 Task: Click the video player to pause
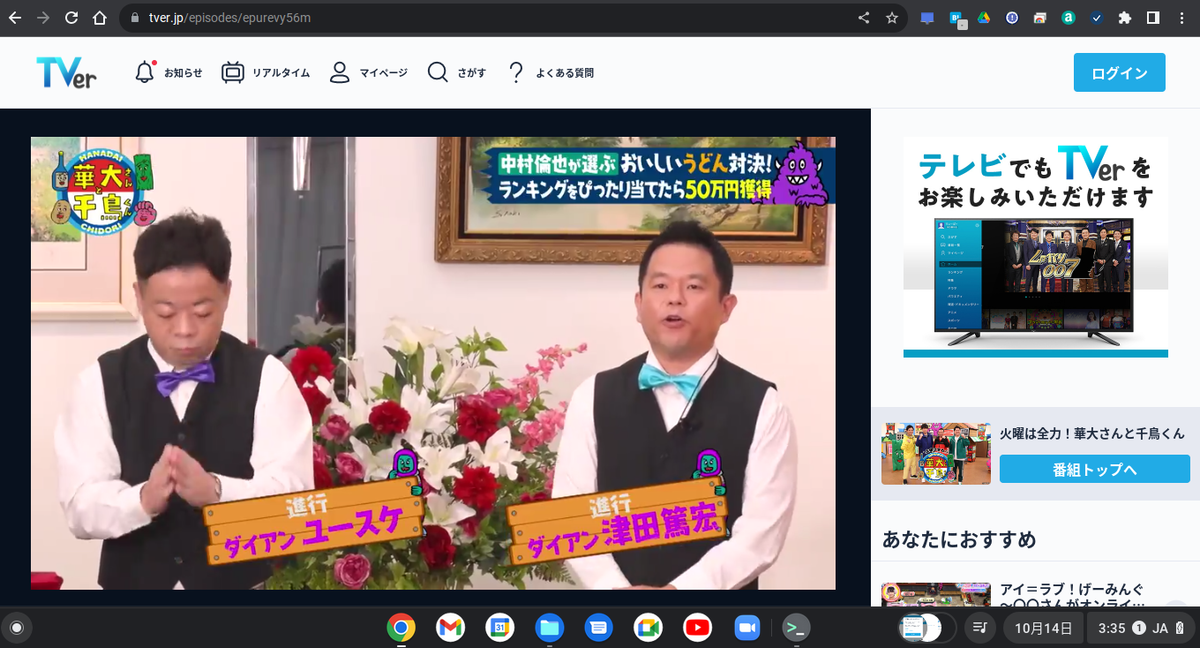pos(433,363)
